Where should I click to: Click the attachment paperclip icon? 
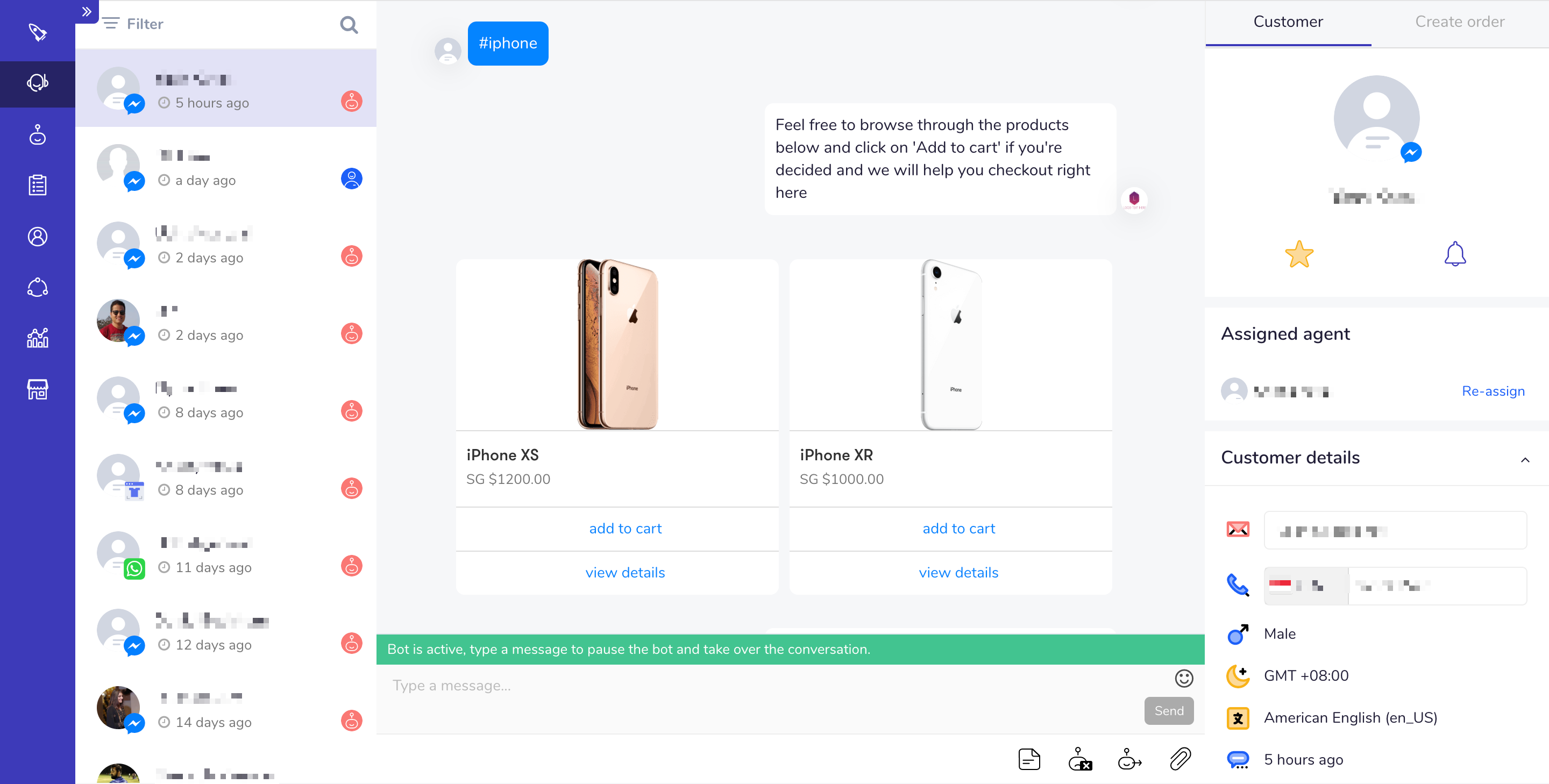[x=1181, y=759]
